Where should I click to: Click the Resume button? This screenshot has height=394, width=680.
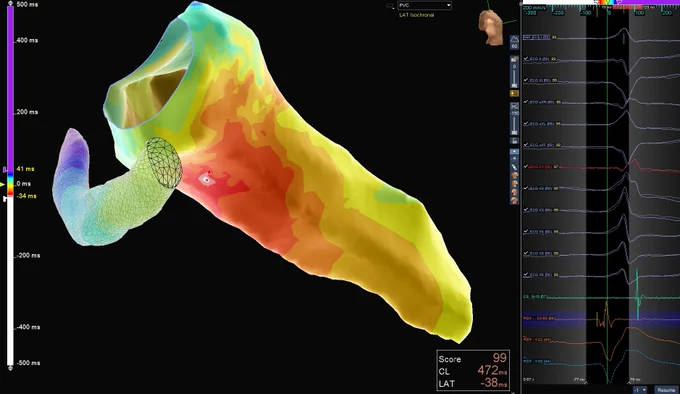[x=666, y=390]
